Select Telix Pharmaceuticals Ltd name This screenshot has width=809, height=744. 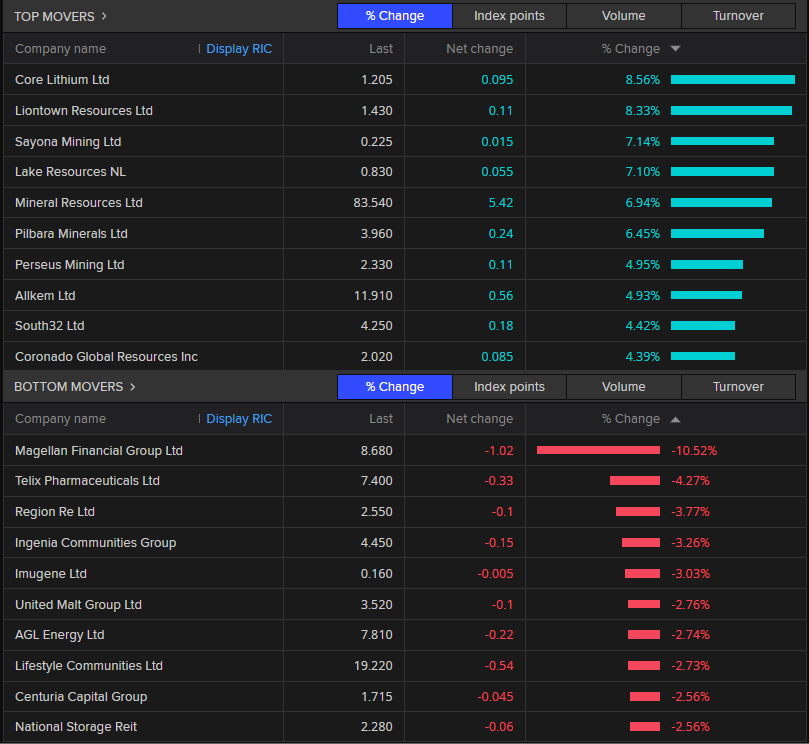pyautogui.click(x=87, y=481)
